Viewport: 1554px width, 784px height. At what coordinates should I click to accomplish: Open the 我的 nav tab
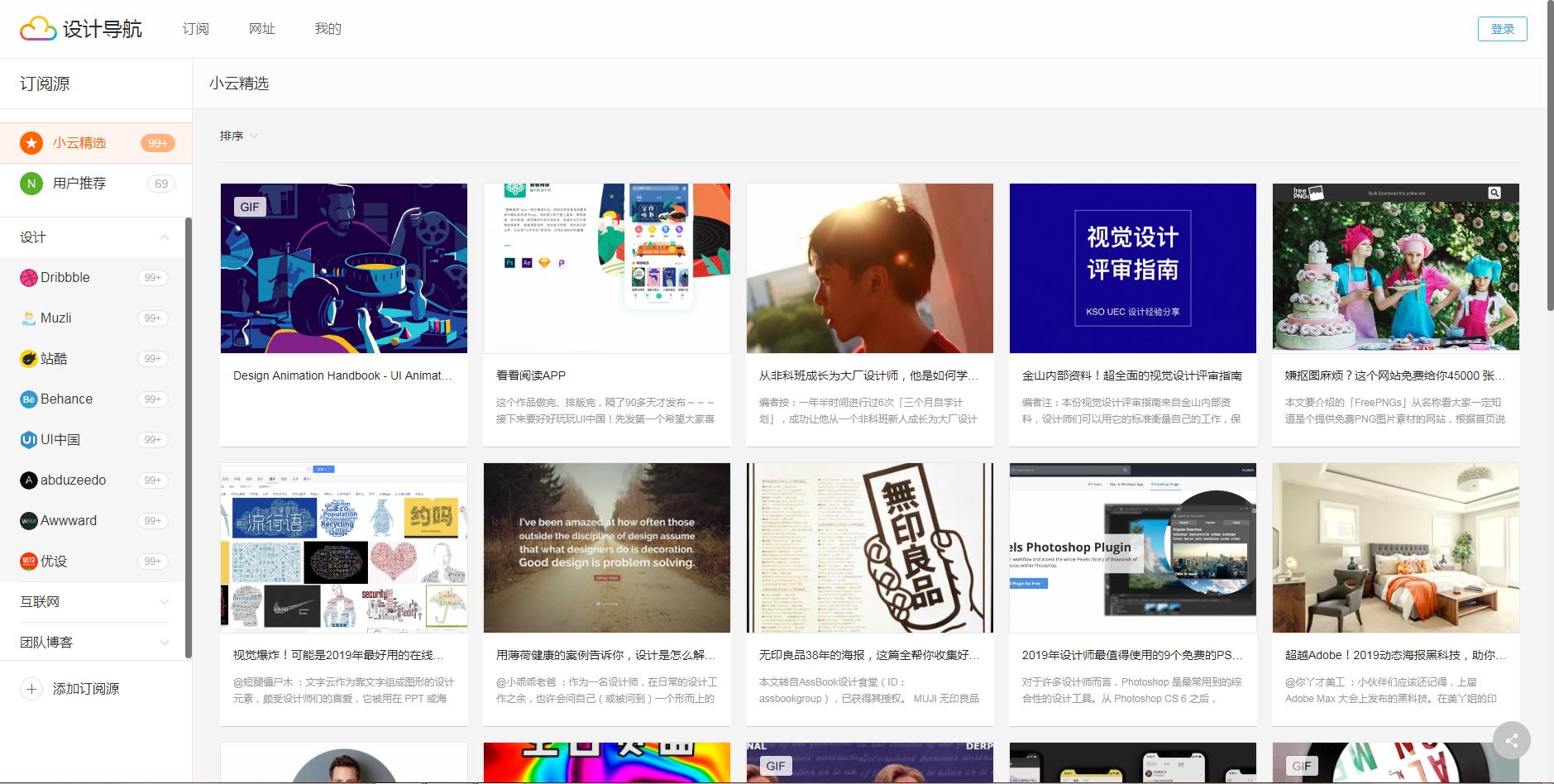(328, 29)
